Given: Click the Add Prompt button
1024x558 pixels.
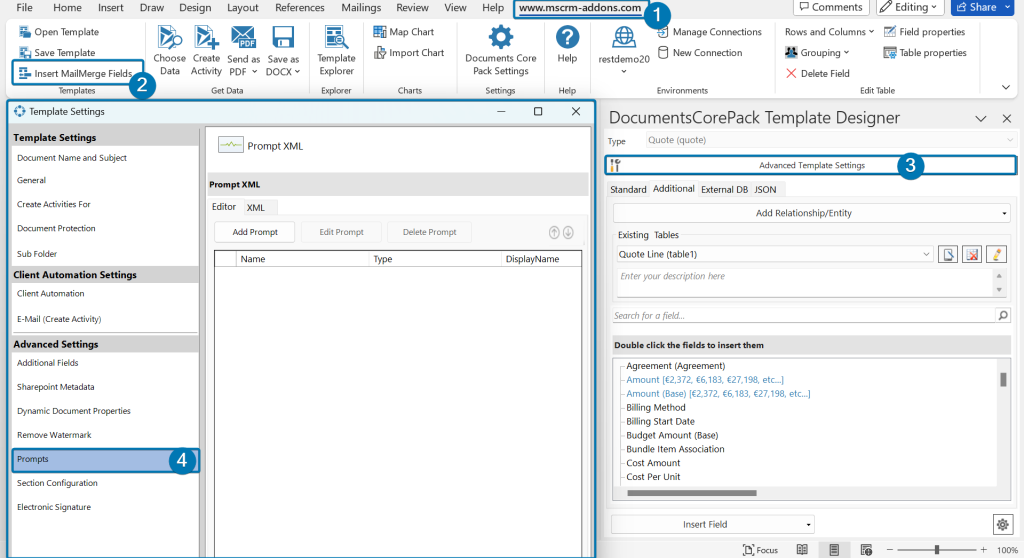Looking at the screenshot, I should coord(255,232).
